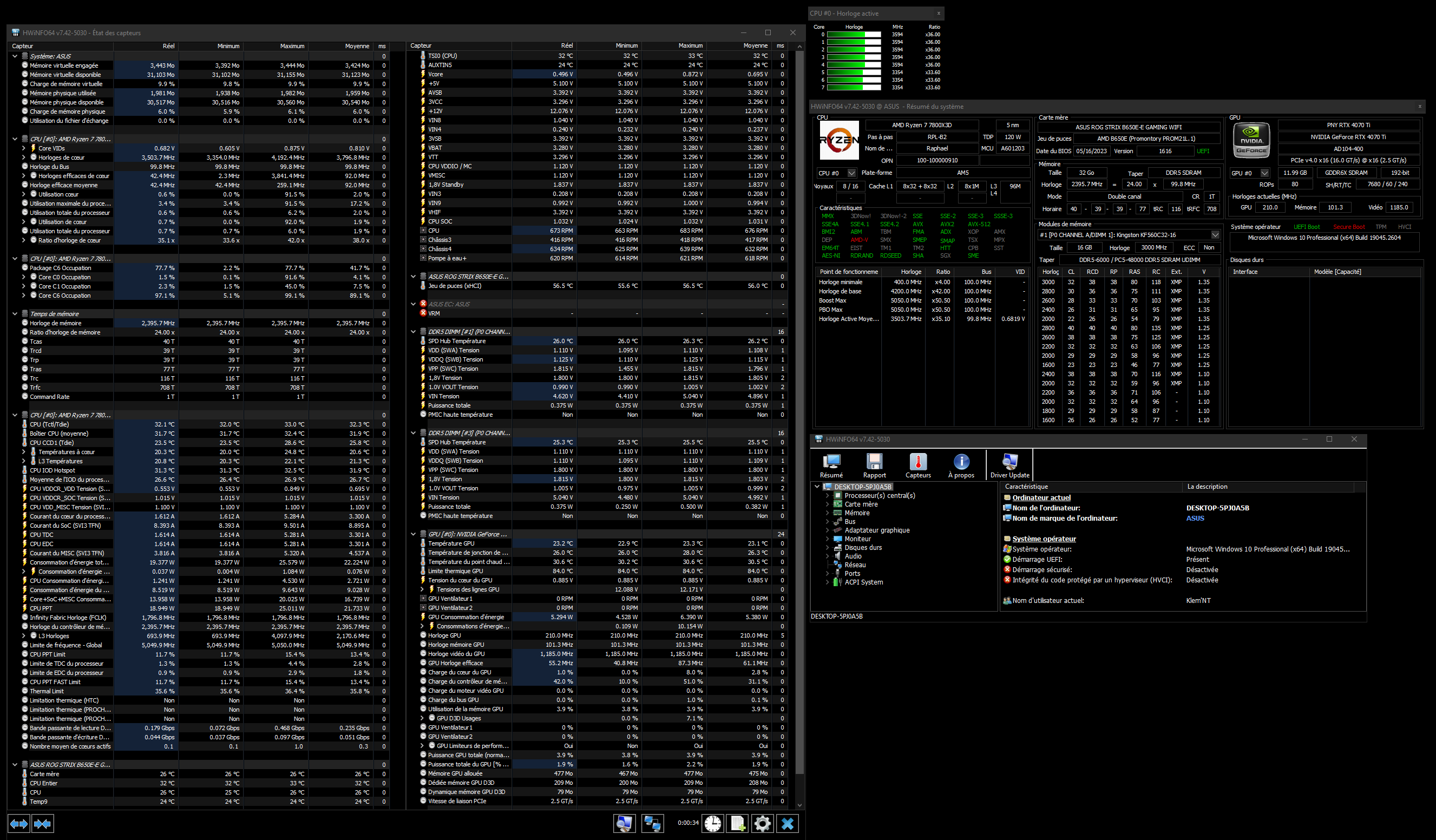The image size is (1436, 840).
Task: Collapse the Temps de mémoire sensor group
Action: pyautogui.click(x=15, y=313)
